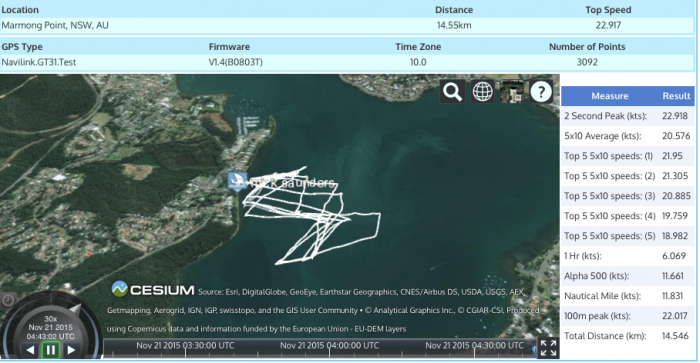Play animation in reverse
The height and width of the screenshot is (363, 700).
pos(30,350)
